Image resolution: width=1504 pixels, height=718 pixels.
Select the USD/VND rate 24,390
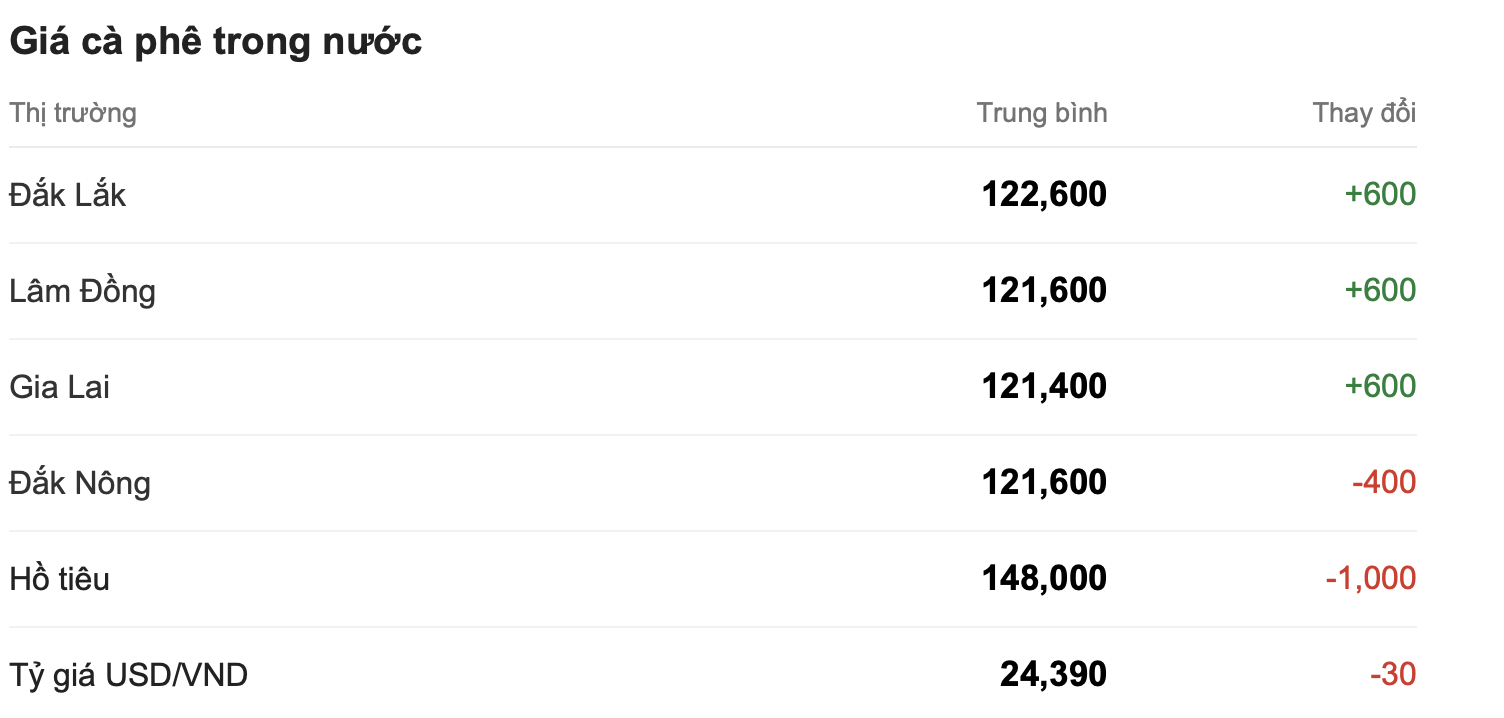click(1053, 675)
